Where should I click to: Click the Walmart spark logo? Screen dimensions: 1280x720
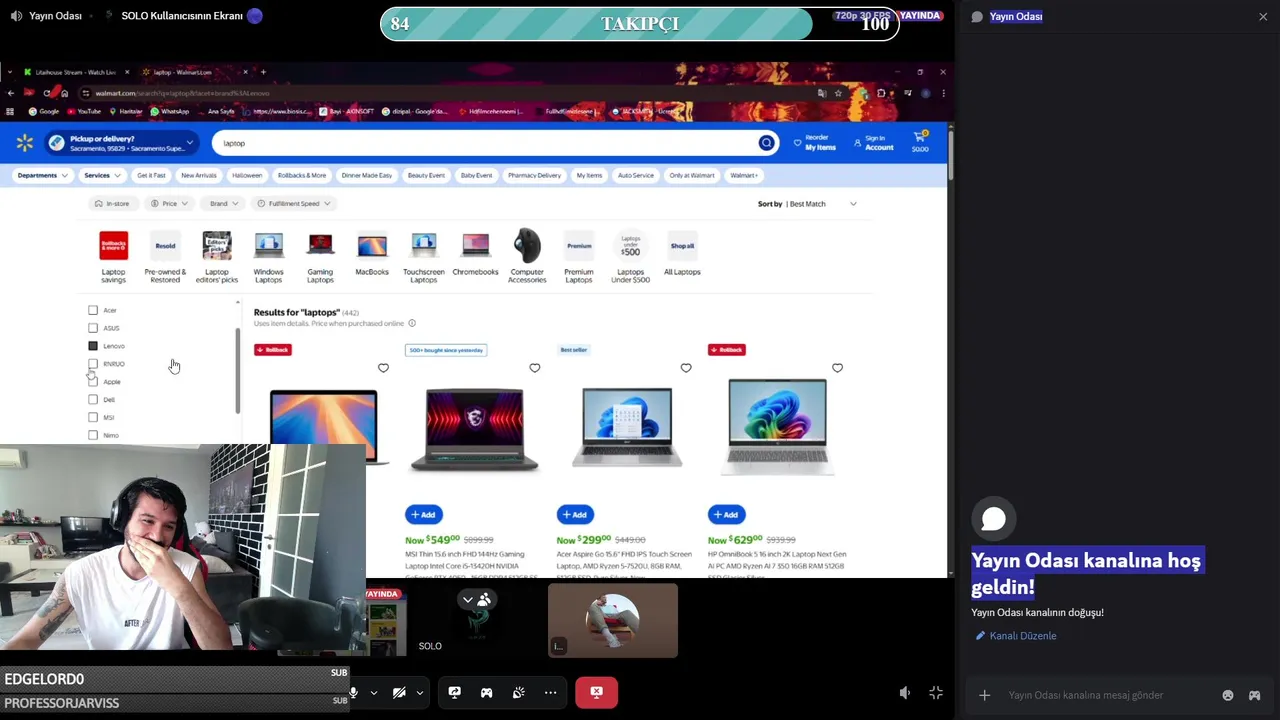coord(24,143)
